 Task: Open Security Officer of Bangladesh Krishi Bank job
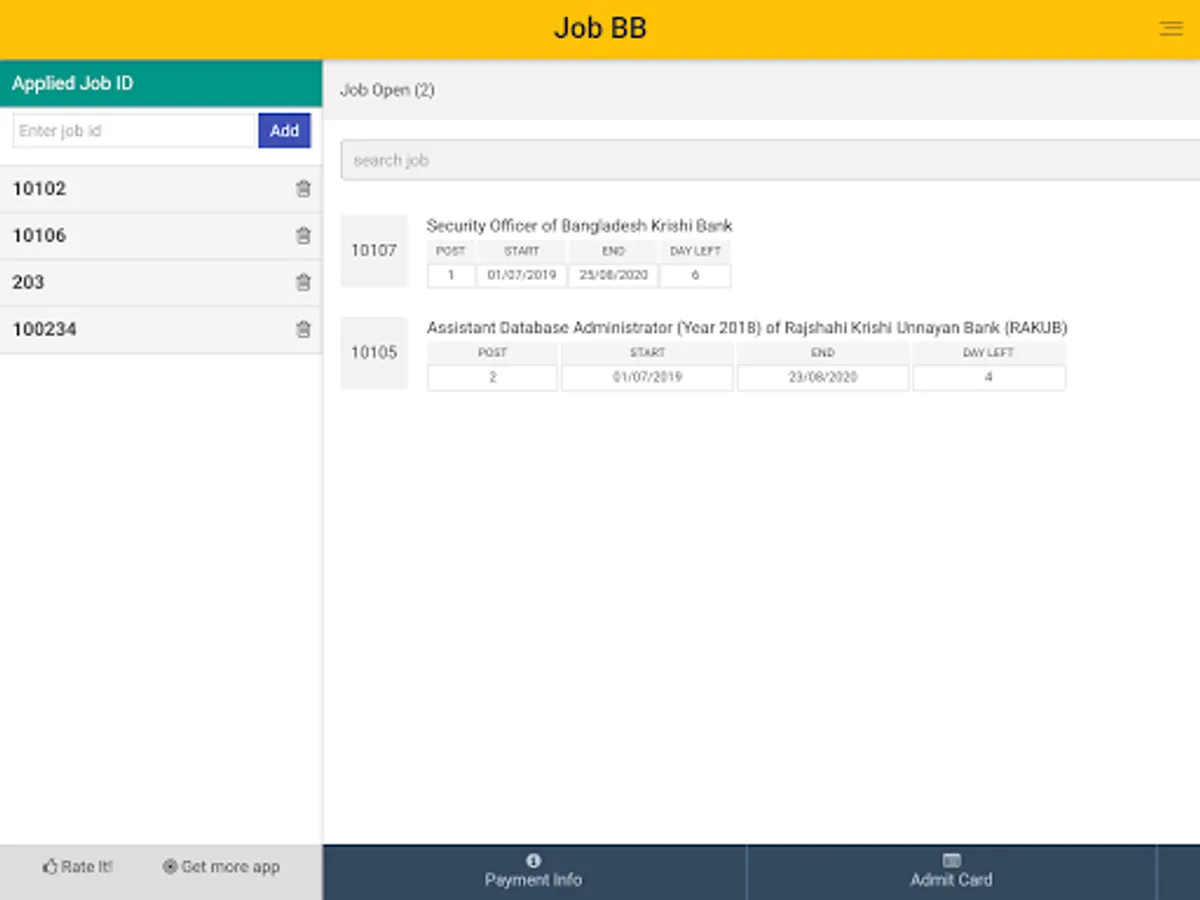coord(580,226)
